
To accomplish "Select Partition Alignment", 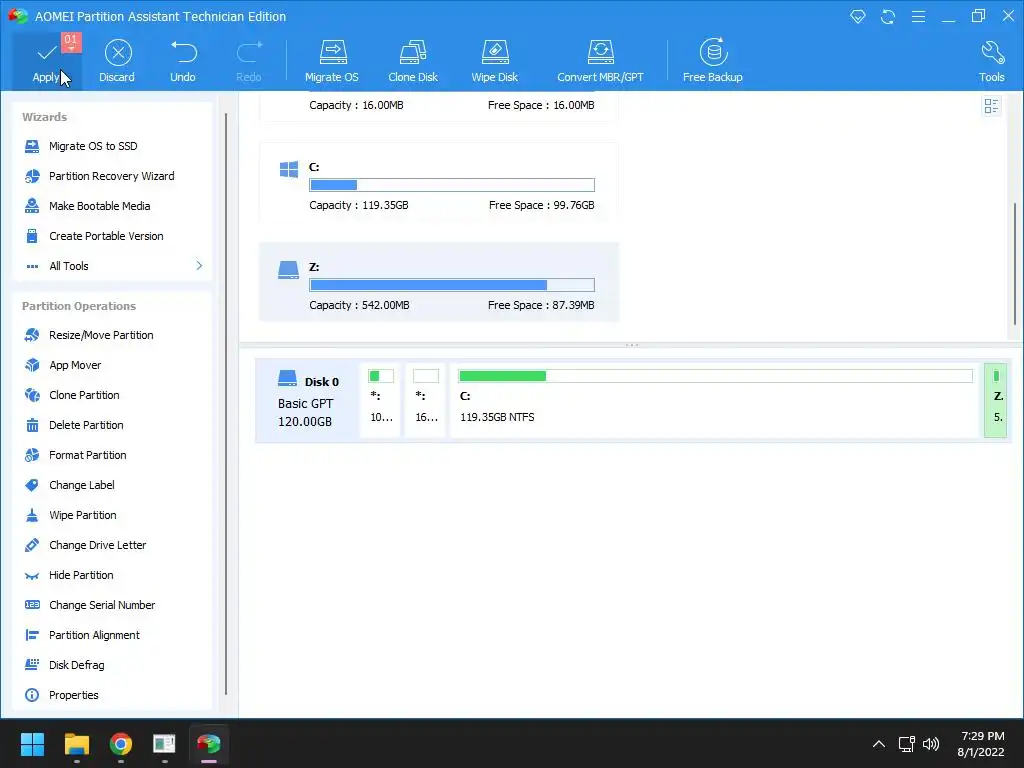I will [94, 635].
